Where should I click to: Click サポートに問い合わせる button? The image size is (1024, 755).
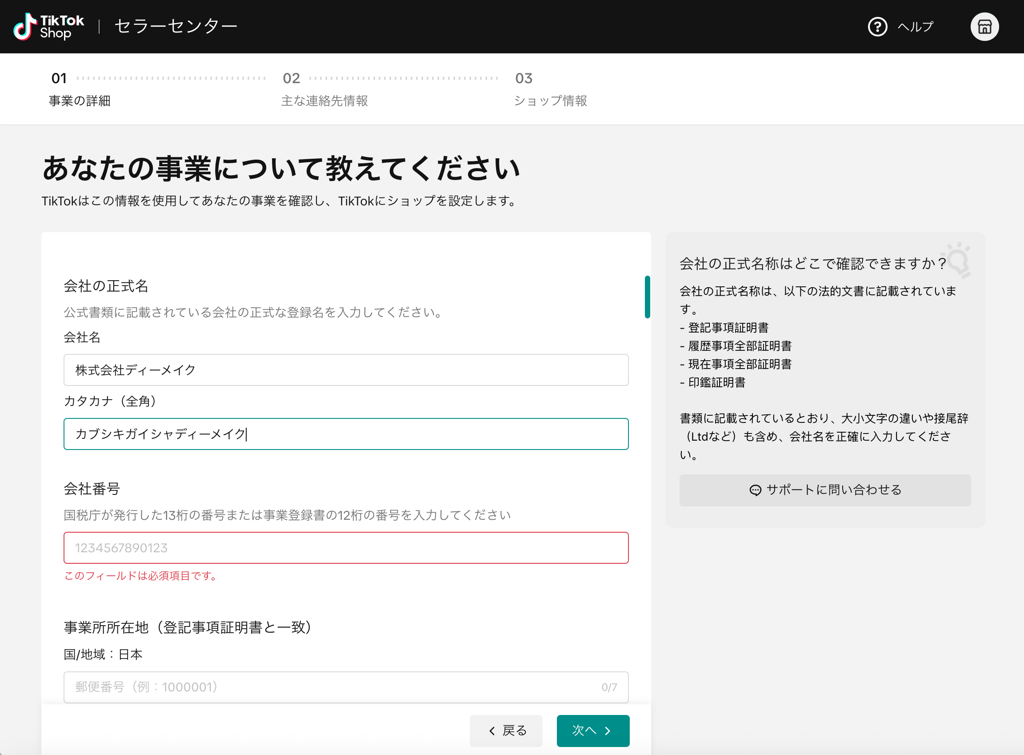[x=825, y=490]
